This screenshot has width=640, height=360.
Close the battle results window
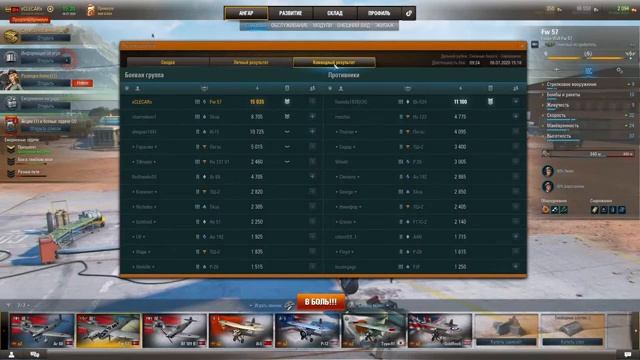click(x=522, y=46)
